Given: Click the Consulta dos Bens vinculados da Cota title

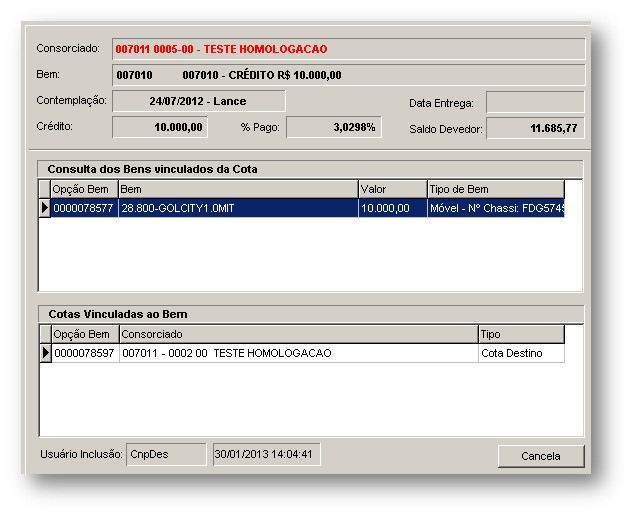Looking at the screenshot, I should click(152, 169).
